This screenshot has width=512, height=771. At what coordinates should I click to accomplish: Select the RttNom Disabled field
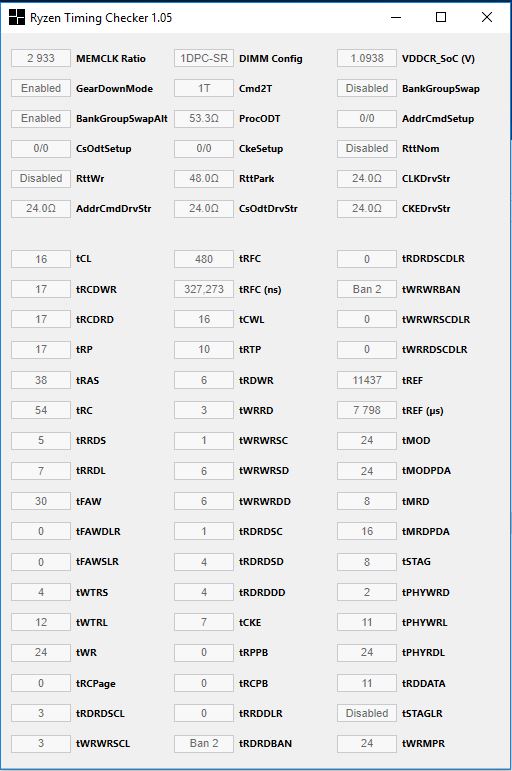pos(366,148)
